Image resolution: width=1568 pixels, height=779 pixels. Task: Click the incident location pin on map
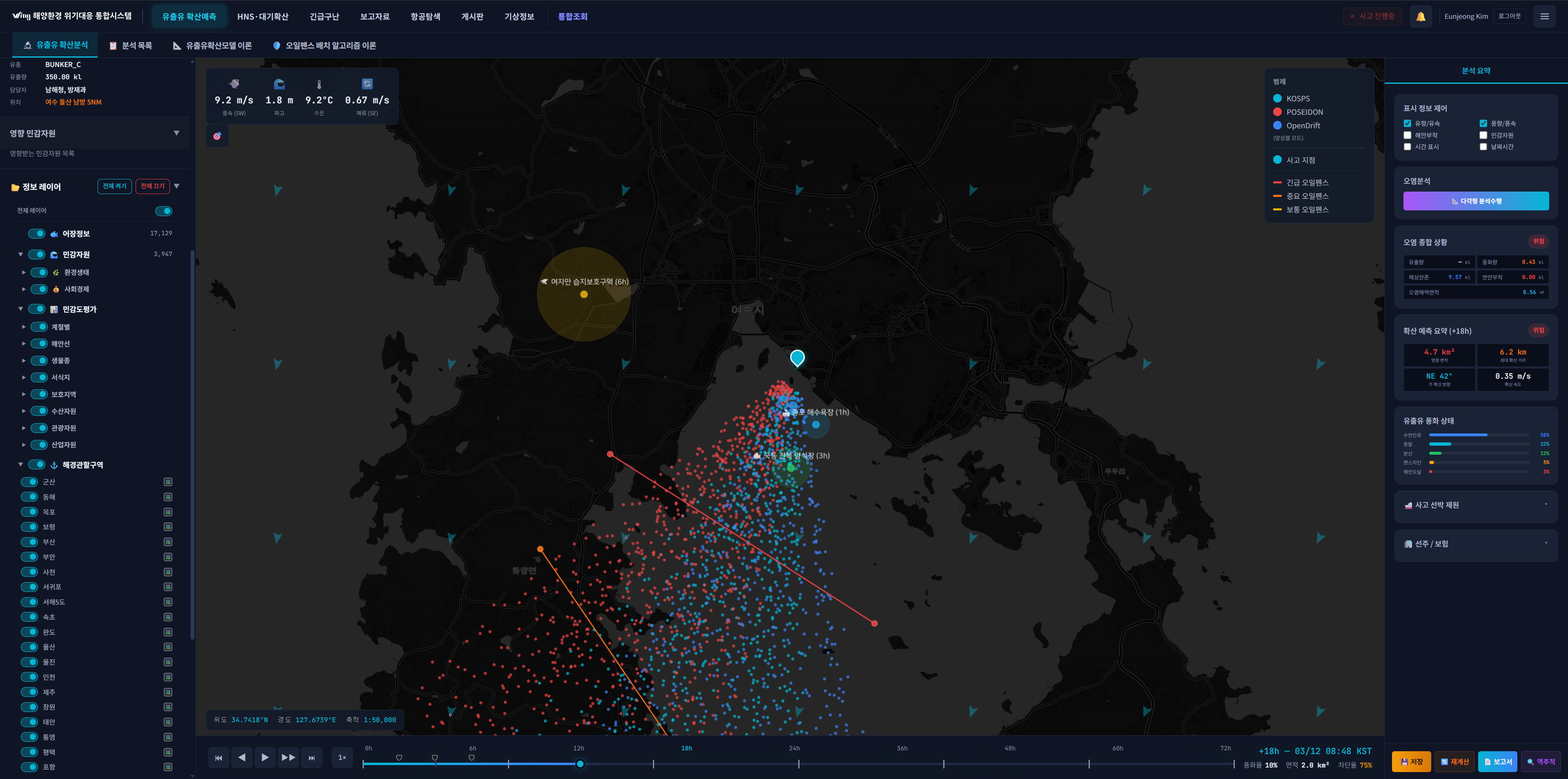[797, 357]
